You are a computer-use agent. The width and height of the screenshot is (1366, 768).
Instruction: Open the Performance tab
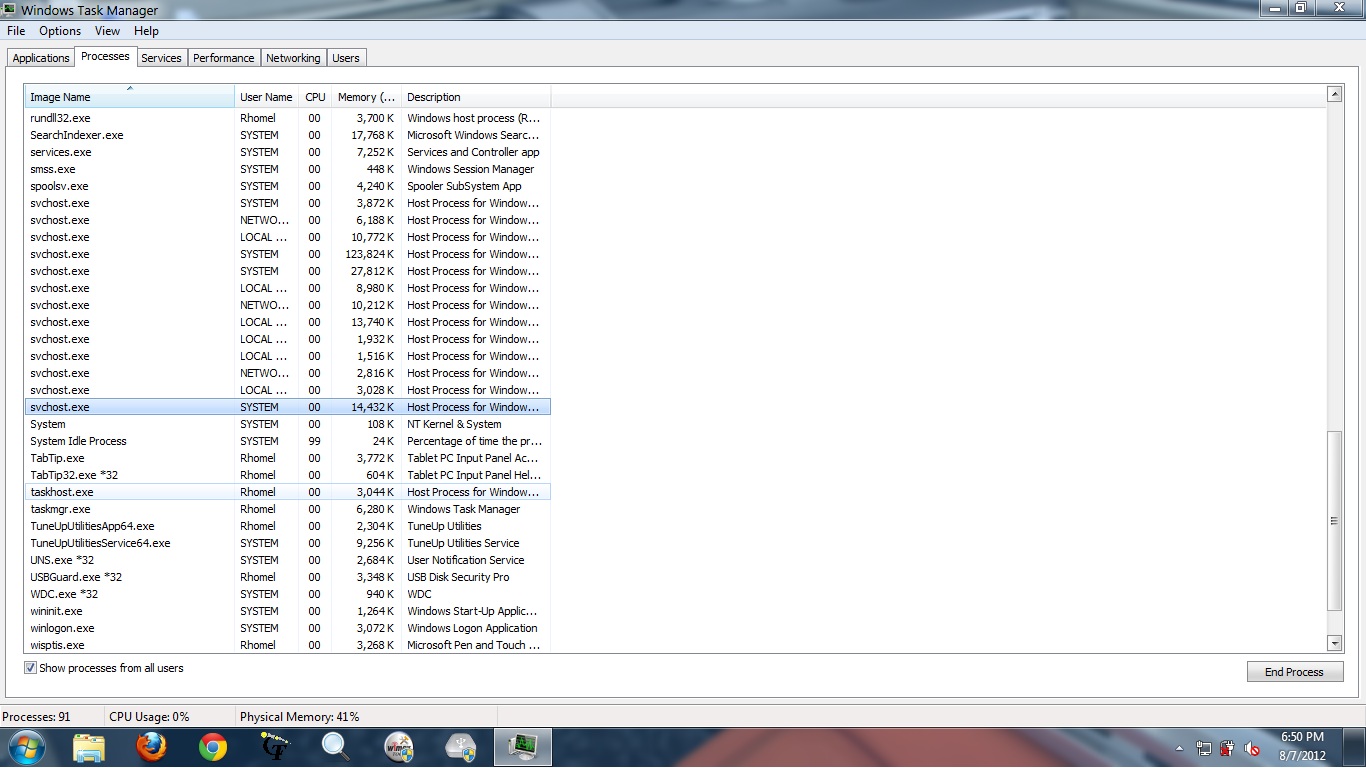click(x=224, y=58)
